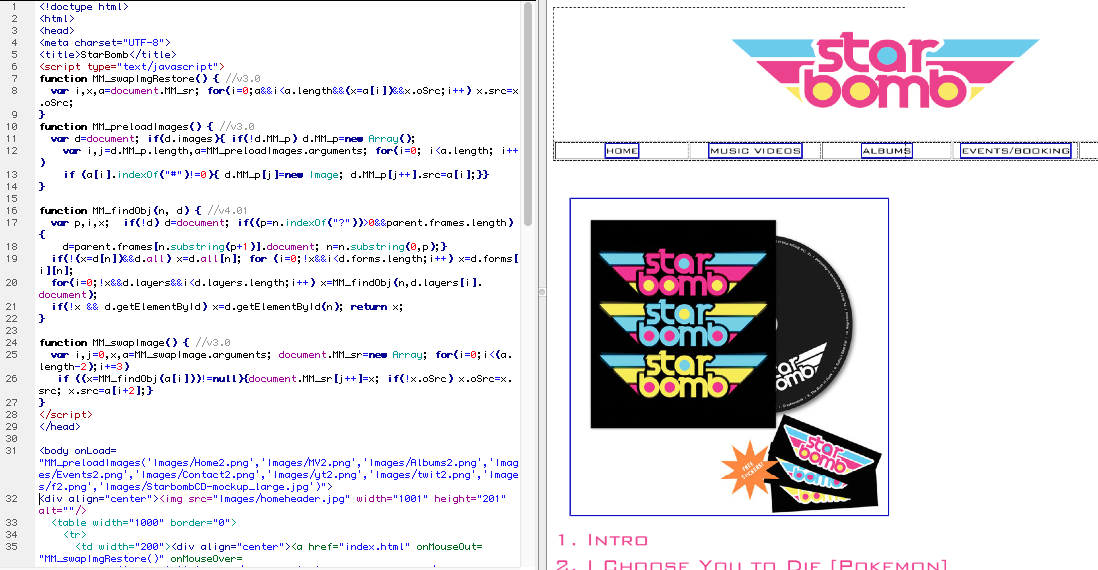Place cursor in the <!doctype html> line
The width and height of the screenshot is (1098, 570).
coord(83,6)
